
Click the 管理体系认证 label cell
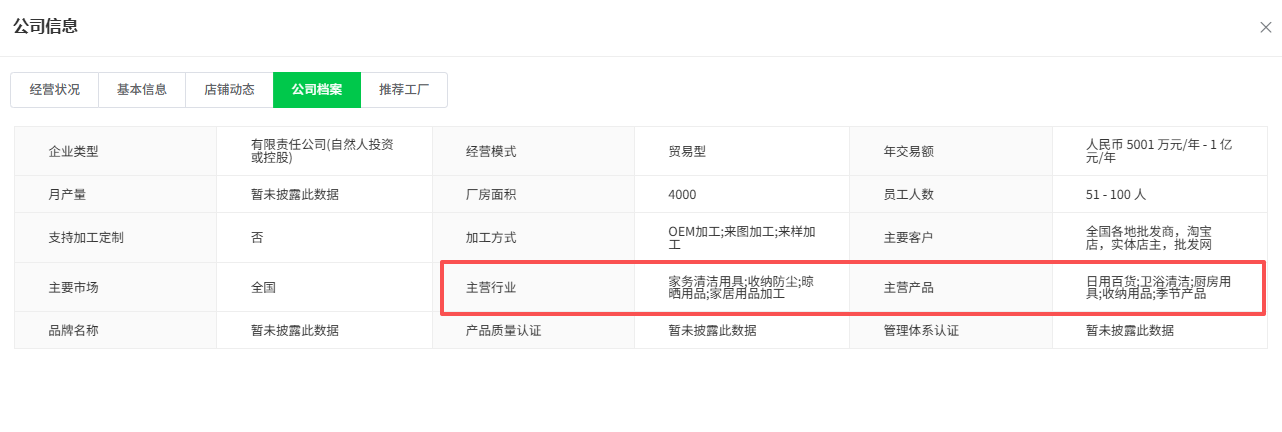(x=951, y=330)
